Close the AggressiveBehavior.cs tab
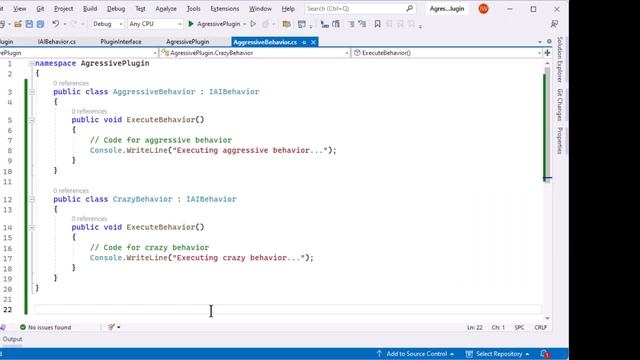The width and height of the screenshot is (640, 360). 313,42
